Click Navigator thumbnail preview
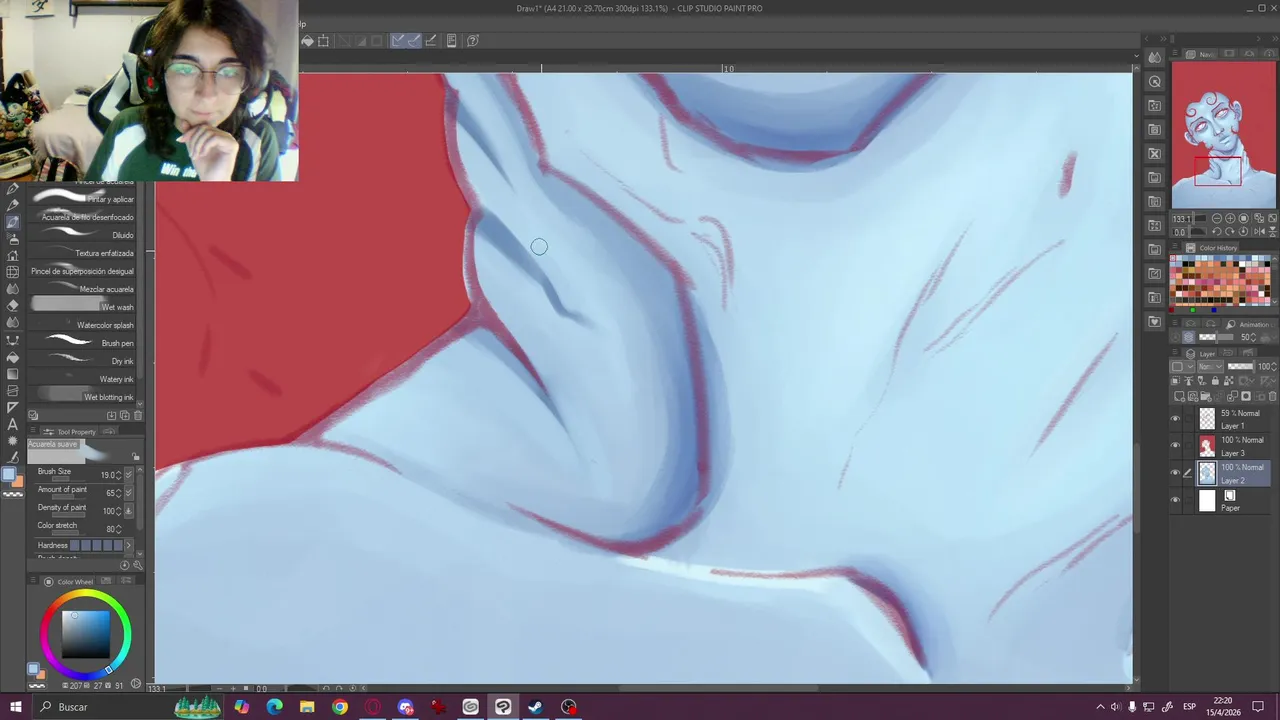Image resolution: width=1280 pixels, height=720 pixels. 1223,135
